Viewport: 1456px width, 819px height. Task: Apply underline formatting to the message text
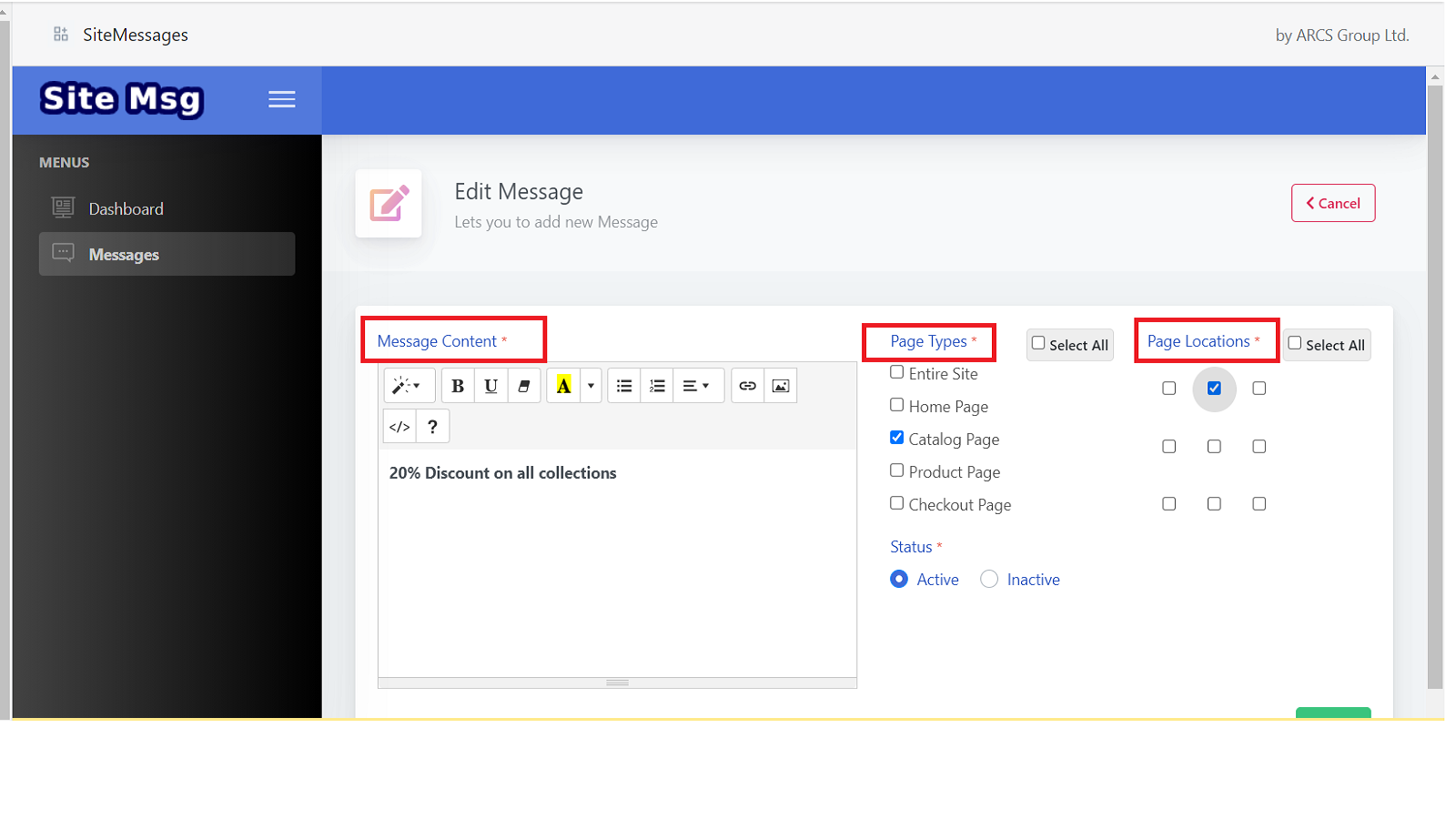pyautogui.click(x=490, y=385)
